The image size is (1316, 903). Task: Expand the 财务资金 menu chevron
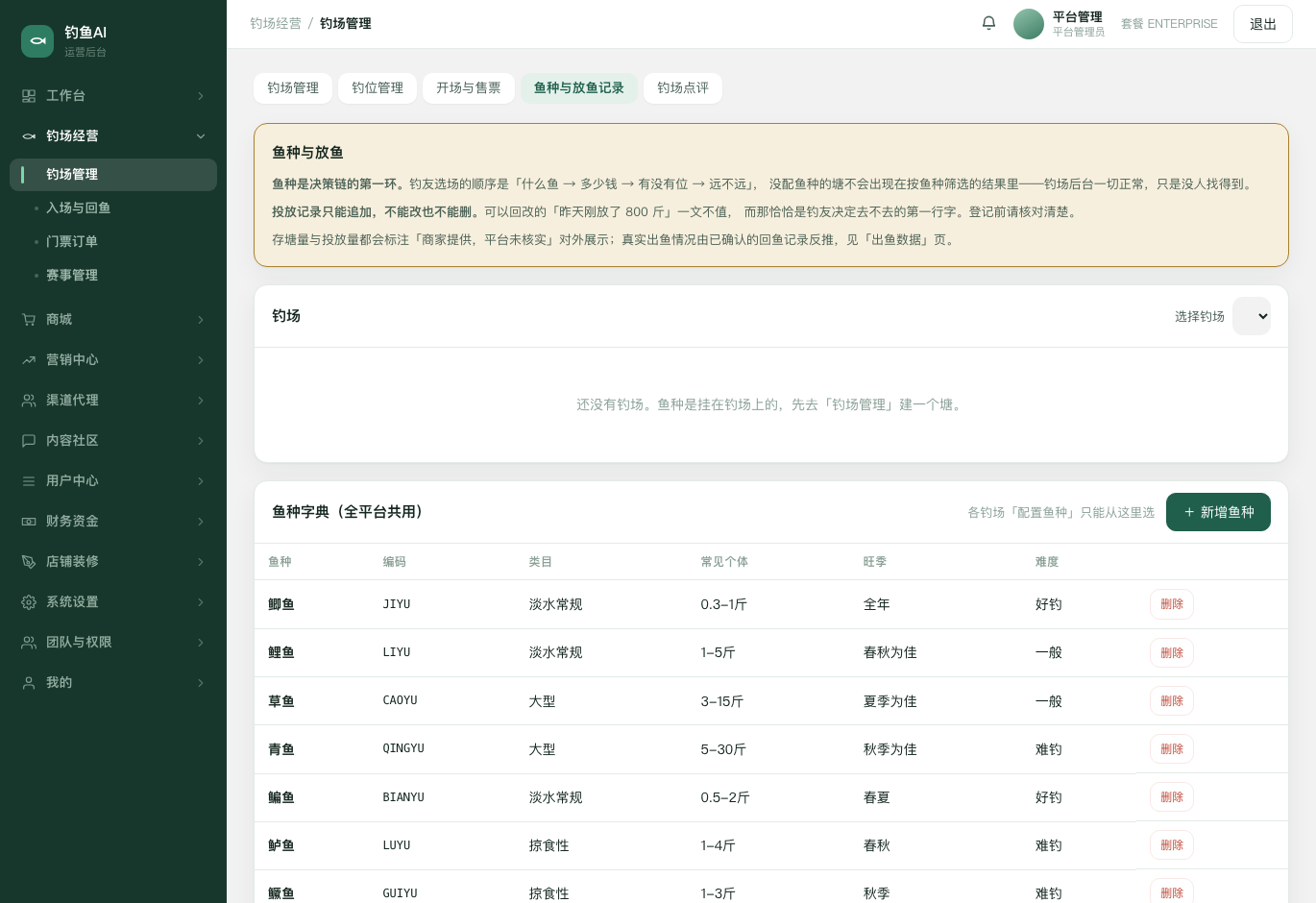click(x=201, y=522)
